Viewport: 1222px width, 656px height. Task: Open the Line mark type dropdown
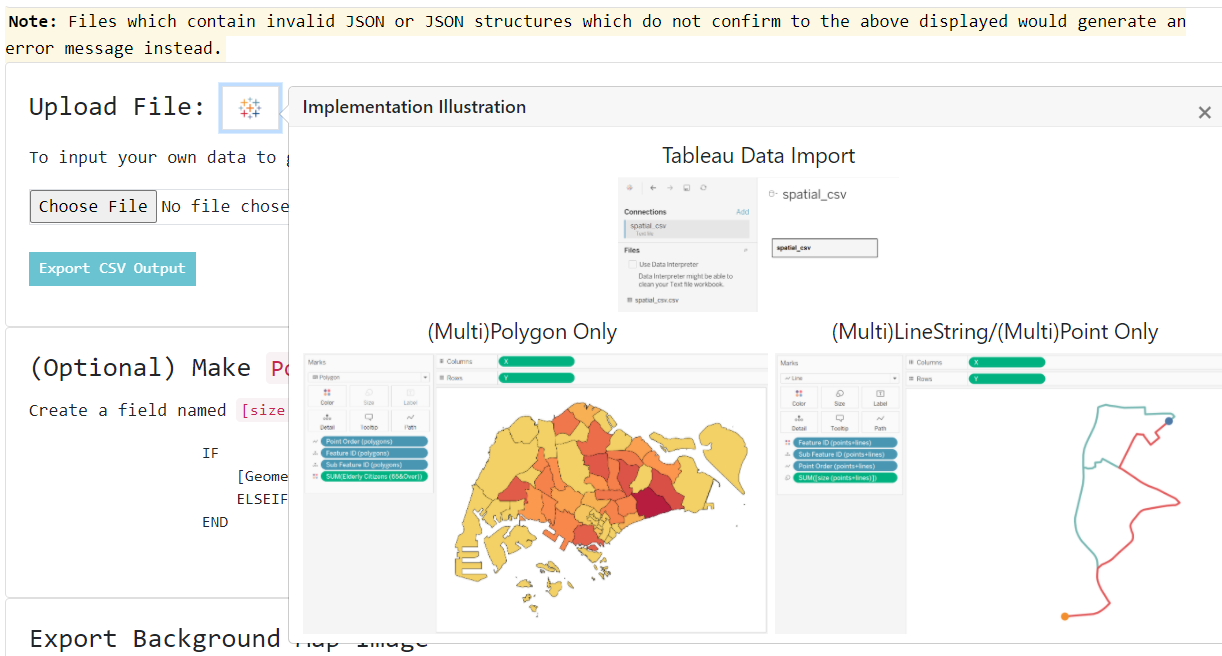pyautogui.click(x=839, y=378)
